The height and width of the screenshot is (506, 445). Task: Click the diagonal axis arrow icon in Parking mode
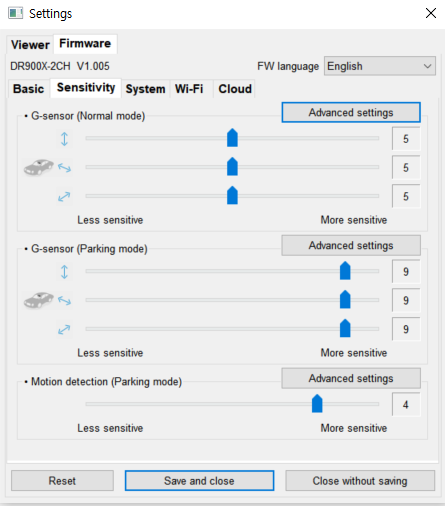64,329
